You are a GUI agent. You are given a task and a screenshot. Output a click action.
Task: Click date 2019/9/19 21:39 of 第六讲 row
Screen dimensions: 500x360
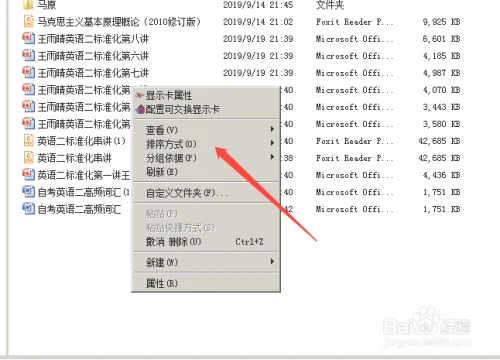258,56
